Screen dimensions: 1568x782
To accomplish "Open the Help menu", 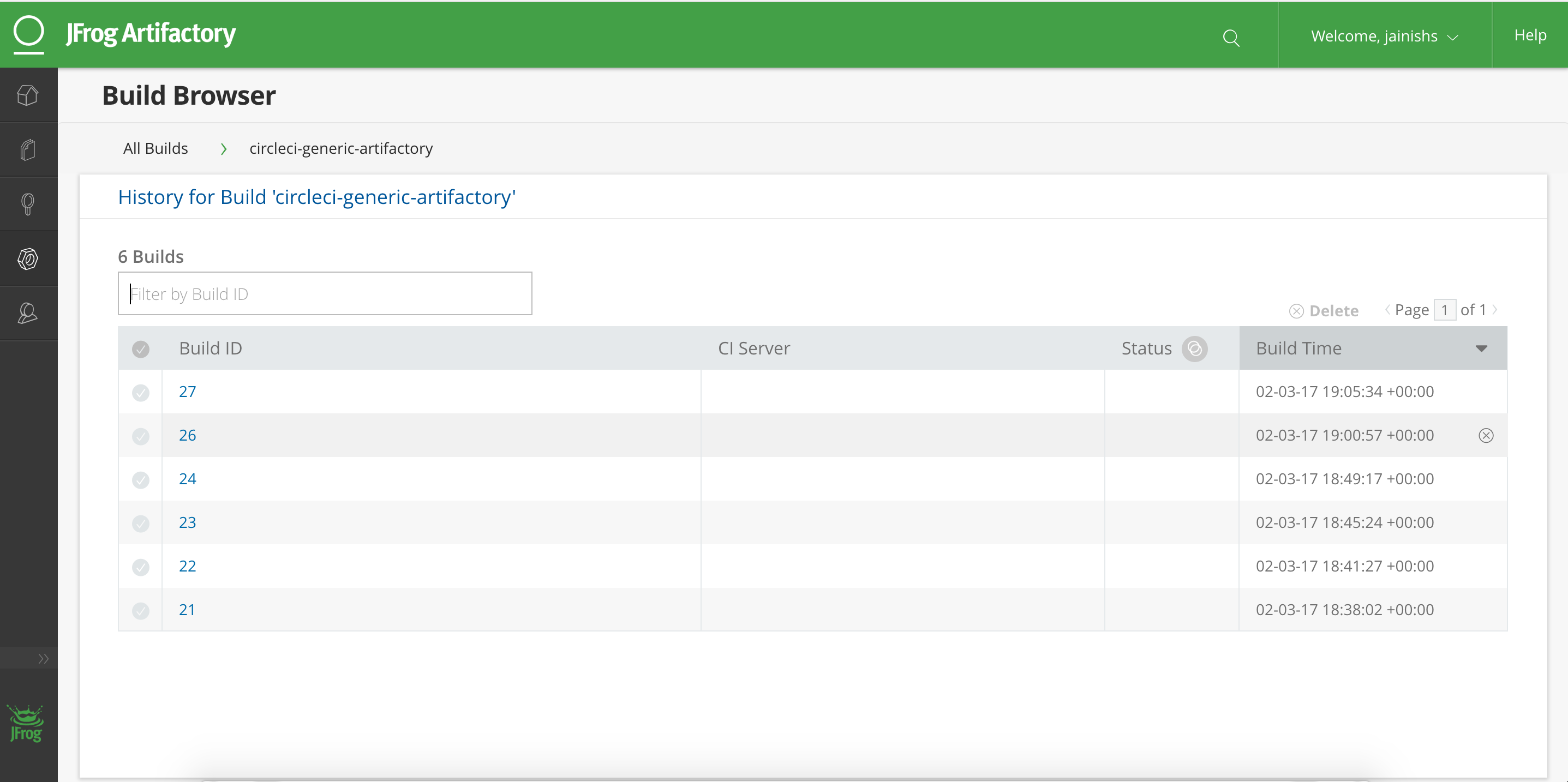I will click(1530, 35).
